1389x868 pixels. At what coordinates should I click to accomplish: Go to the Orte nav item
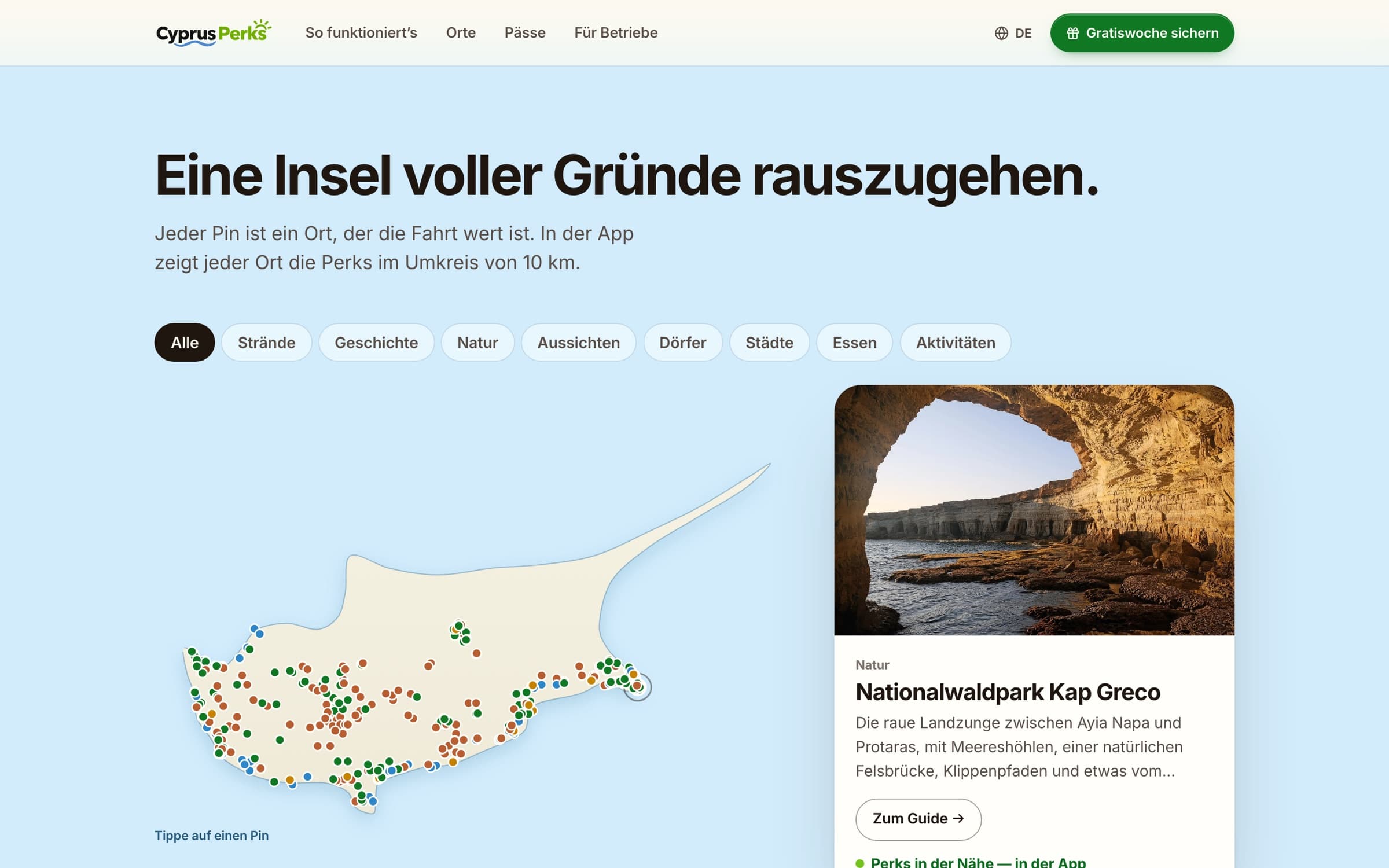pos(461,32)
